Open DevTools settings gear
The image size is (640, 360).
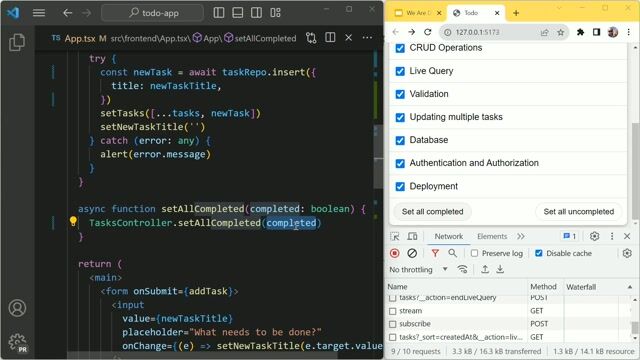pyautogui.click(x=594, y=236)
